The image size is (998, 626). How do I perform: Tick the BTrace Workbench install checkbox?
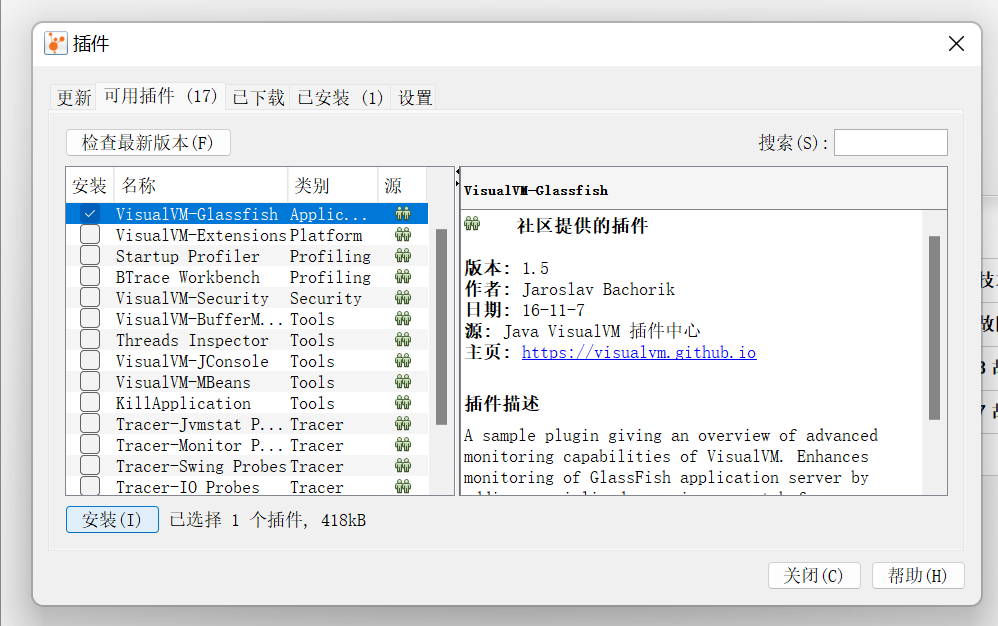tap(90, 277)
